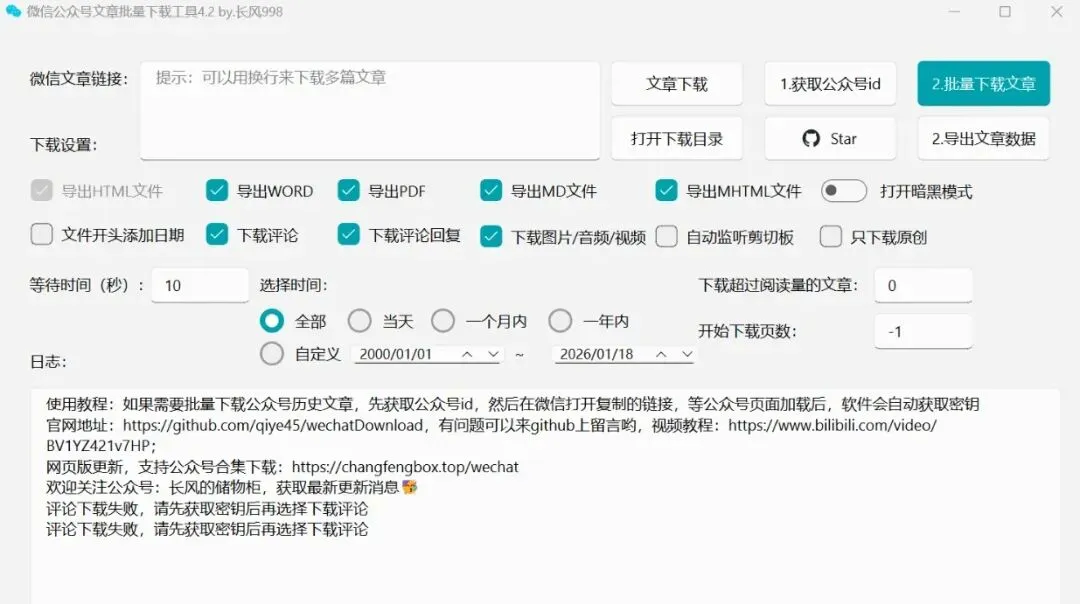Uncheck 导出PDF option
1080x604 pixels.
coord(349,191)
